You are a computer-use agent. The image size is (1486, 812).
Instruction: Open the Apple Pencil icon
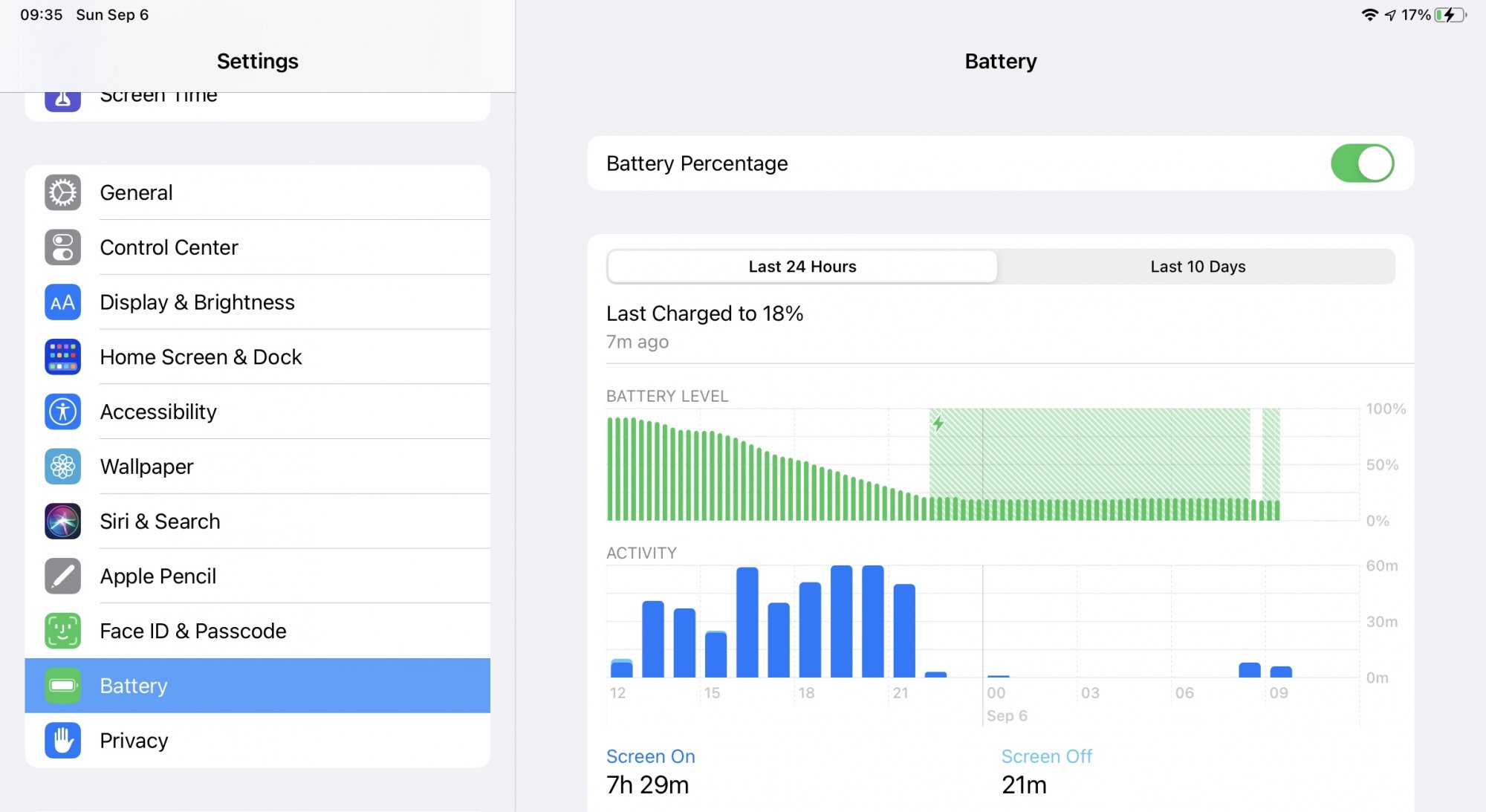(62, 576)
